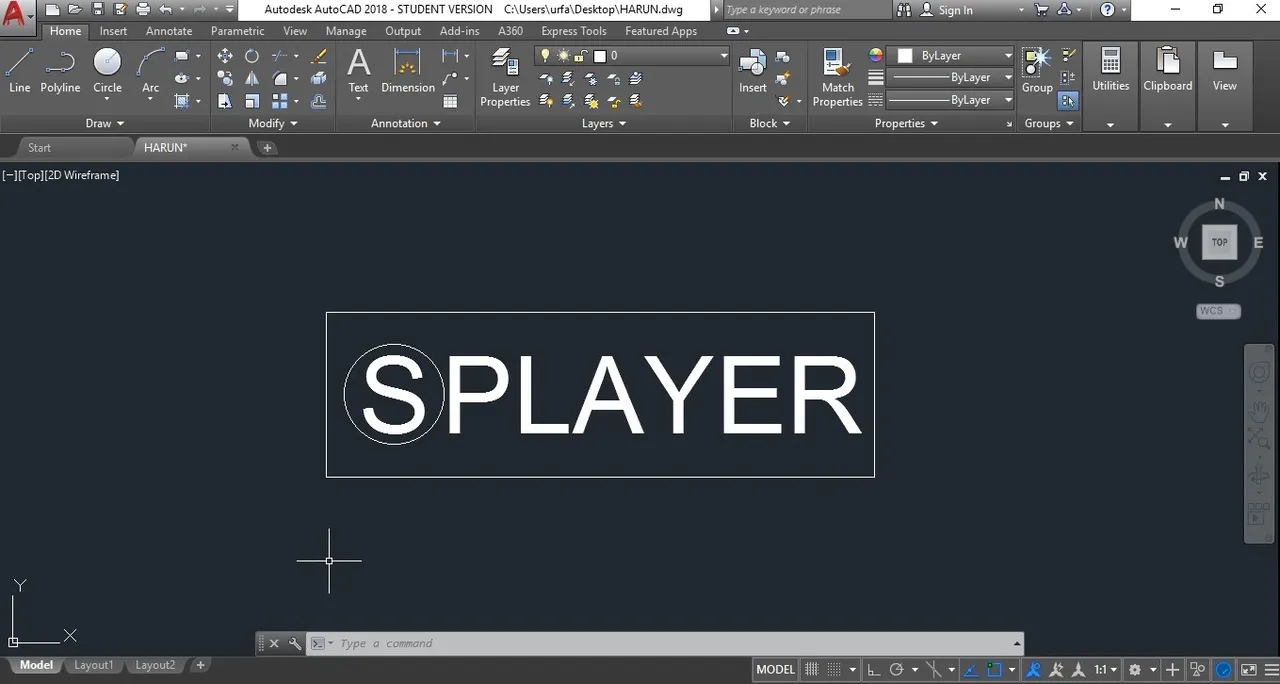This screenshot has width=1280, height=684.
Task: Toggle snap mode in status bar
Action: coord(835,669)
